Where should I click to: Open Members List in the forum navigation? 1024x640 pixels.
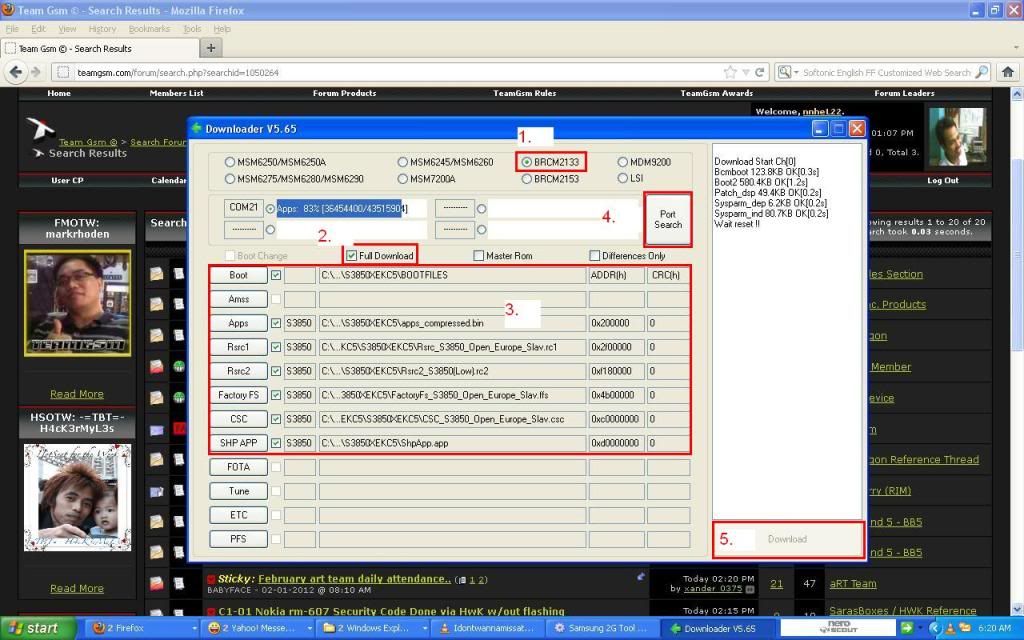point(176,93)
